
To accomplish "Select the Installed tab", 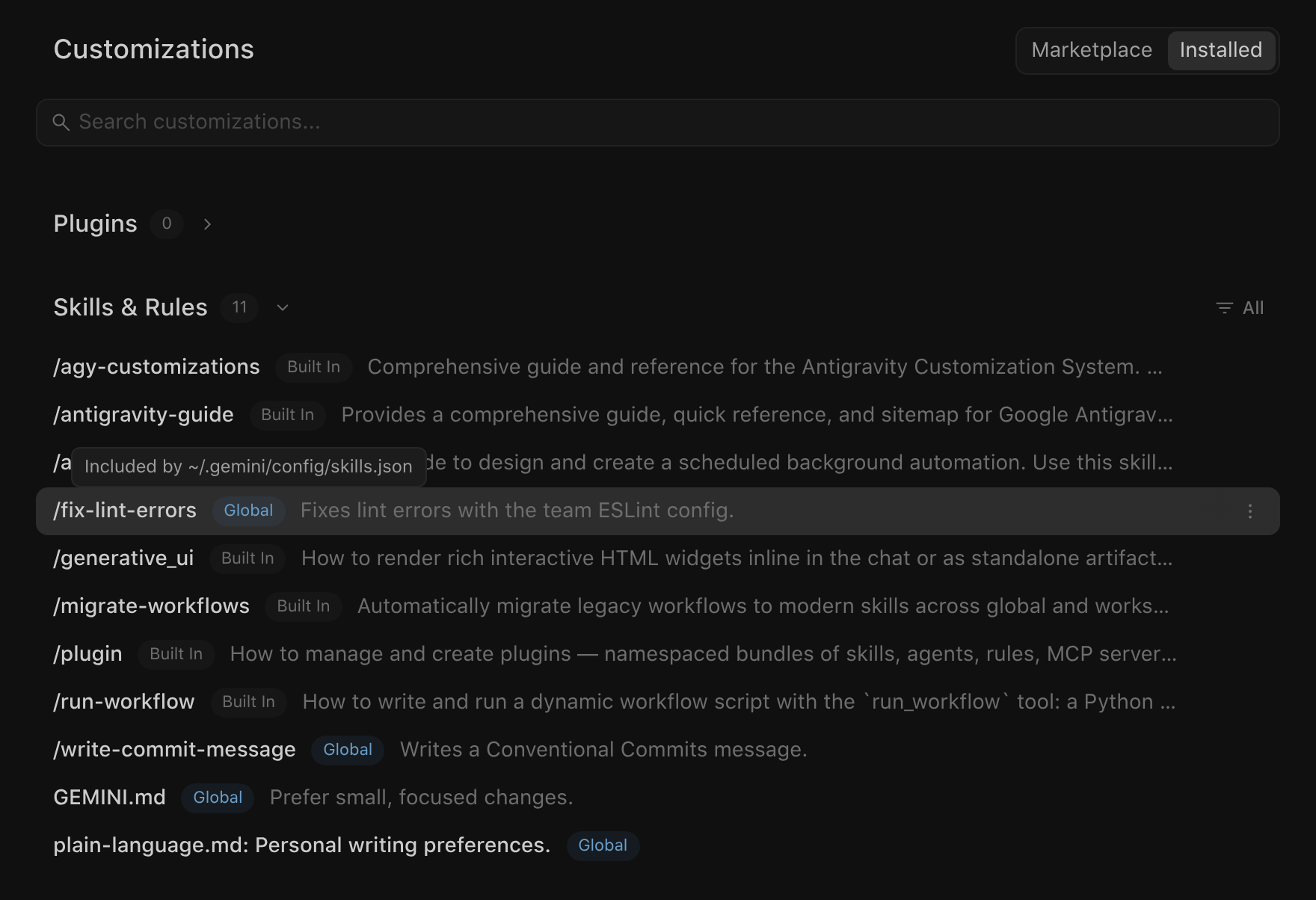I will (1221, 50).
